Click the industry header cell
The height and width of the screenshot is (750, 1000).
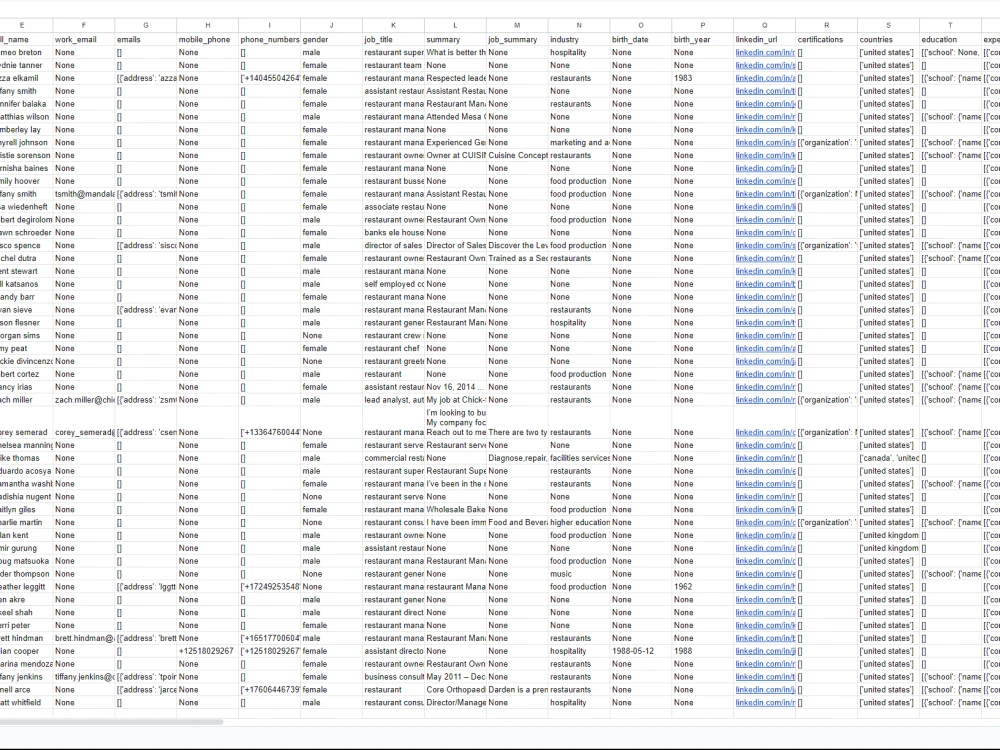(x=578, y=40)
